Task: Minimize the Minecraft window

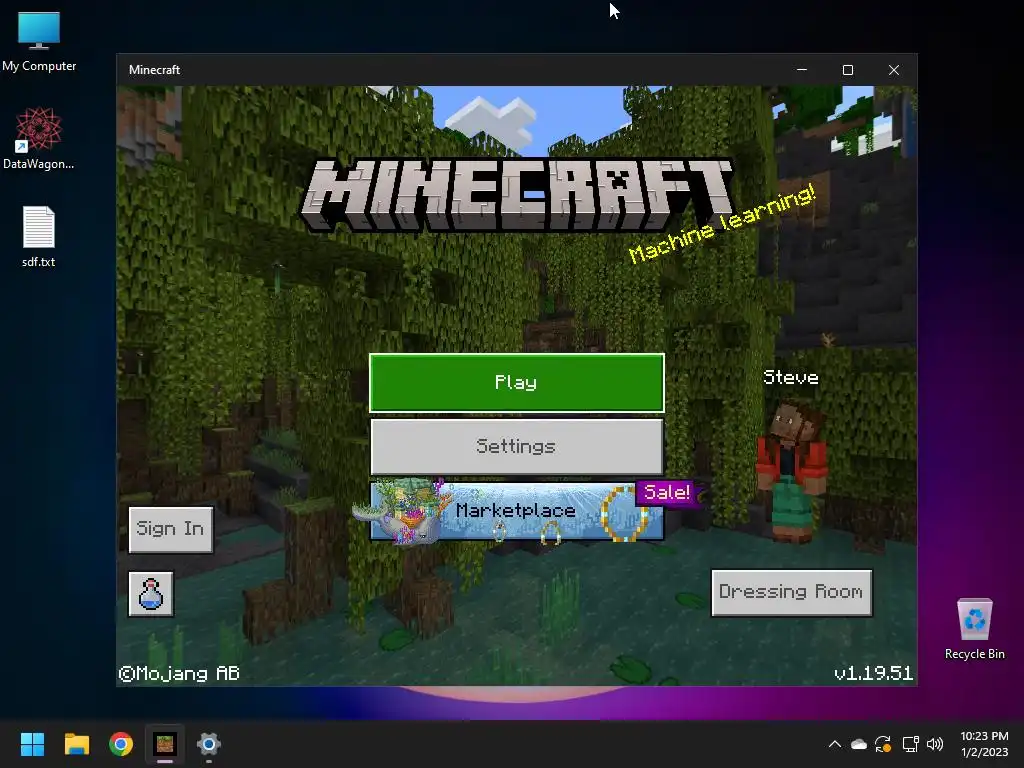Action: coord(802,70)
